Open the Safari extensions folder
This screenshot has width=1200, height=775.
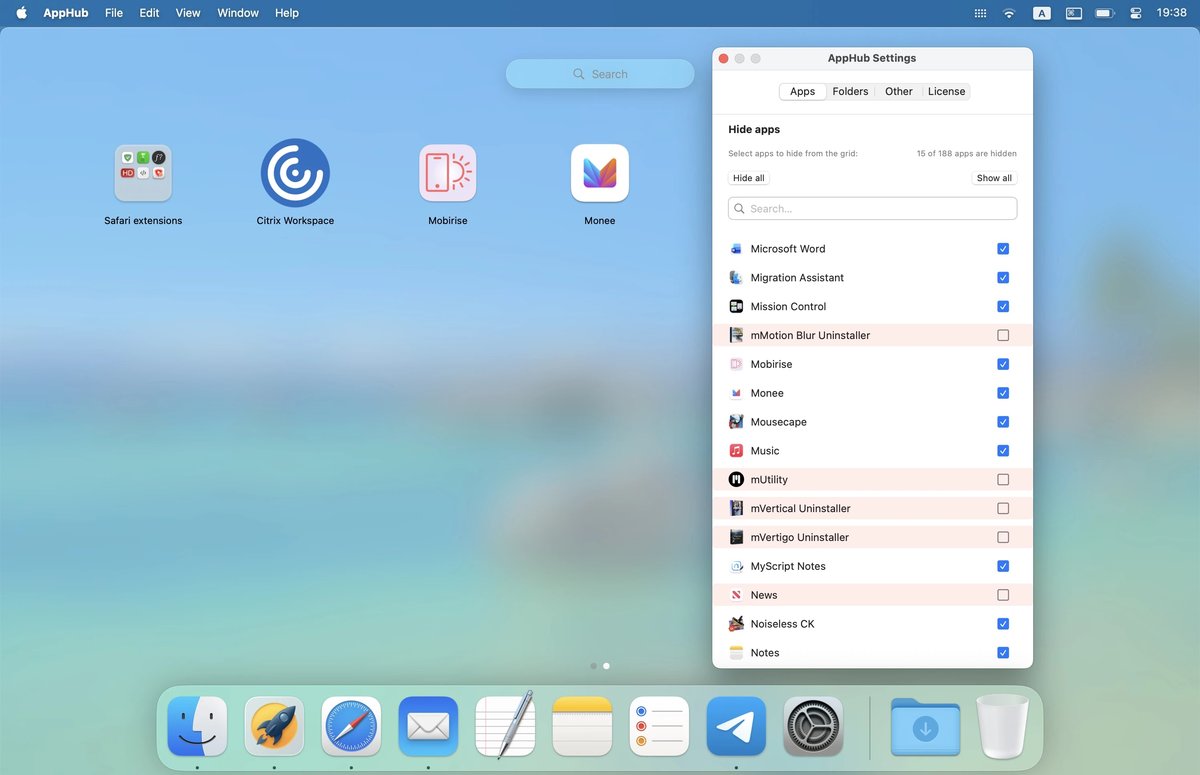tap(143, 172)
